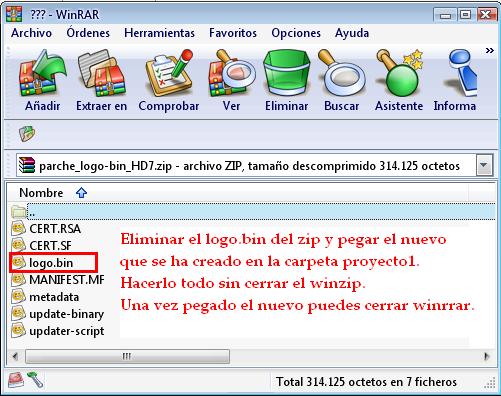Open the Órdenes menu
501x396 pixels.
pos(88,33)
